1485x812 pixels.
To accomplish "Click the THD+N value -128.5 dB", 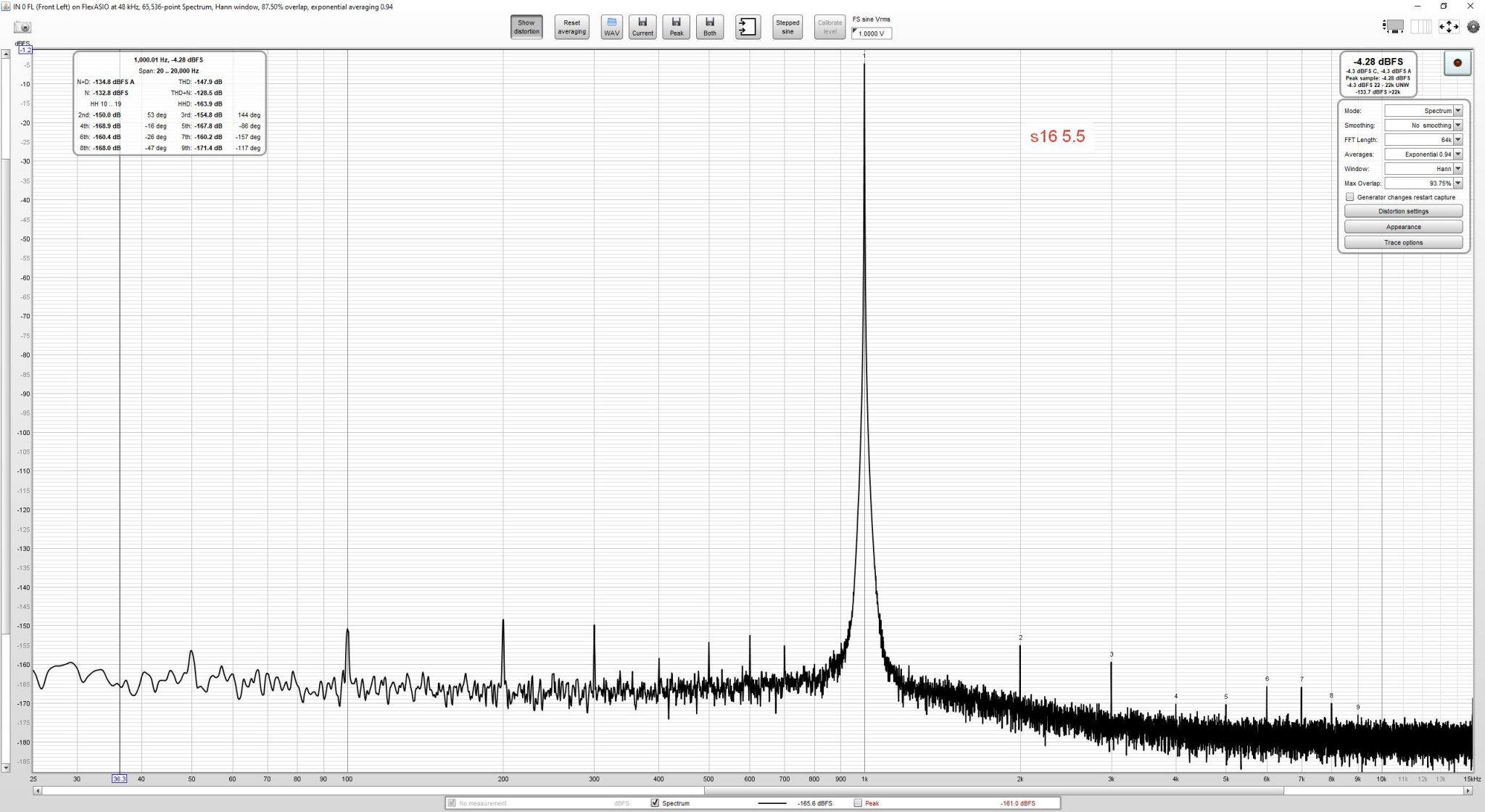I will coord(208,93).
